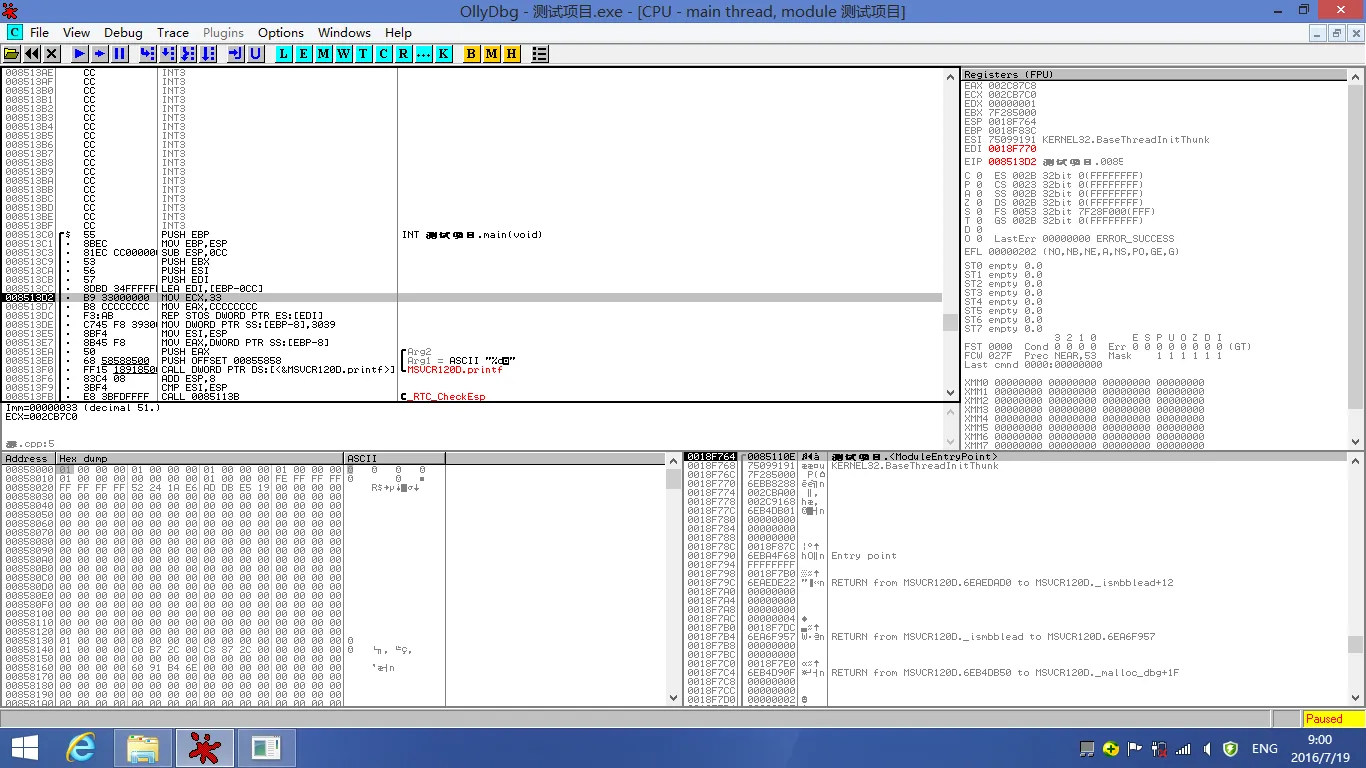Open Memory breakpoints with yellow M icon
The height and width of the screenshot is (768, 1366).
click(492, 54)
